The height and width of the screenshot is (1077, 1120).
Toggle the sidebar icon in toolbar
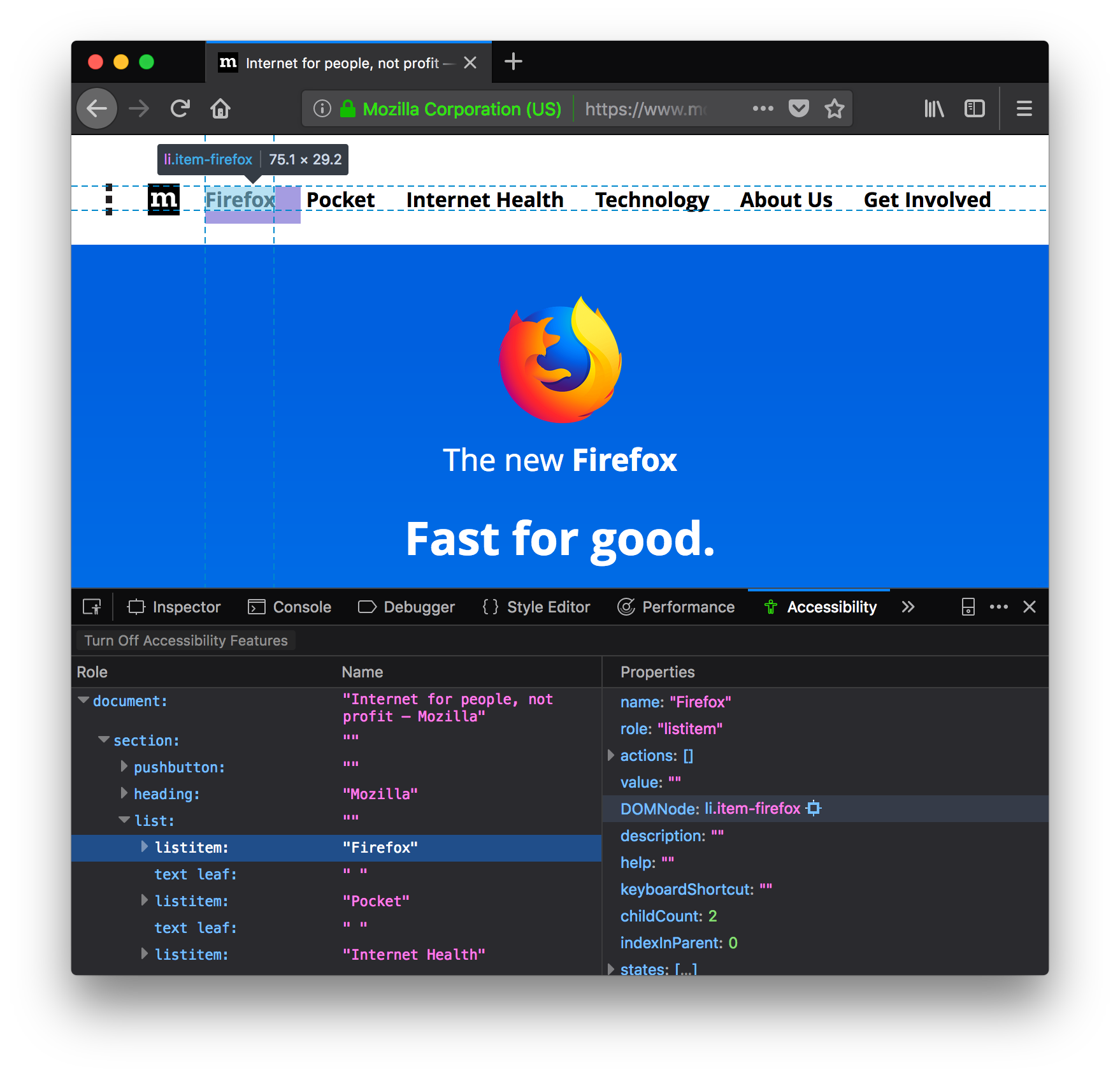pyautogui.click(x=975, y=109)
